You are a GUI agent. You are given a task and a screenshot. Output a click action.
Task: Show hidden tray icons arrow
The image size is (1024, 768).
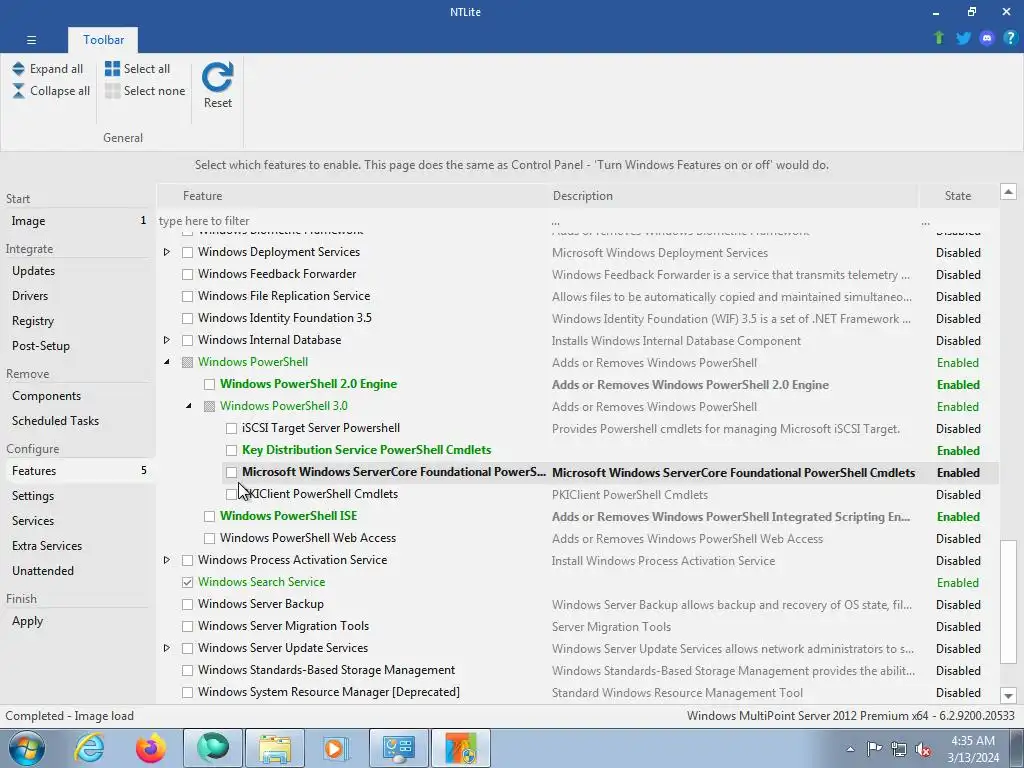[850, 749]
